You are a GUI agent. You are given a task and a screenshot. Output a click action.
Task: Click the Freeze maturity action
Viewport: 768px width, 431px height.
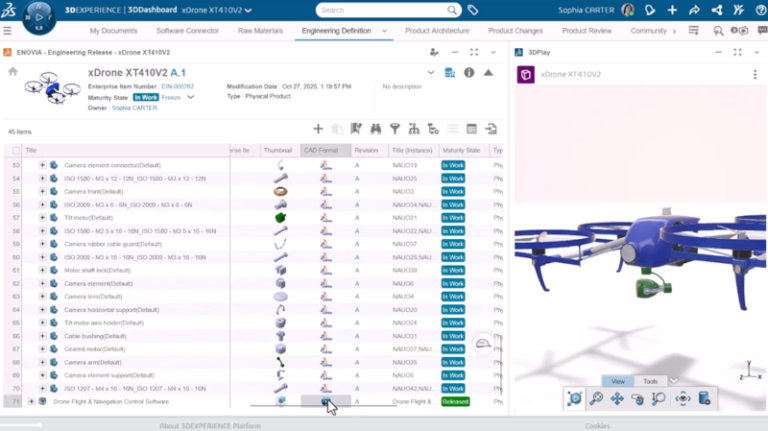pyautogui.click(x=171, y=97)
